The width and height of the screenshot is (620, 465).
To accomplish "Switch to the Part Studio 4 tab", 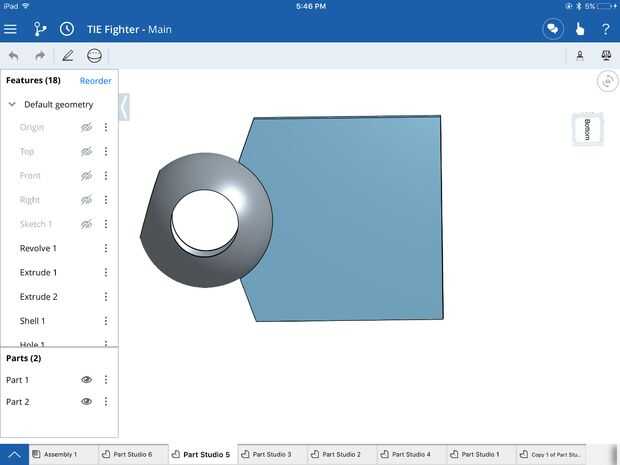I will pos(411,454).
